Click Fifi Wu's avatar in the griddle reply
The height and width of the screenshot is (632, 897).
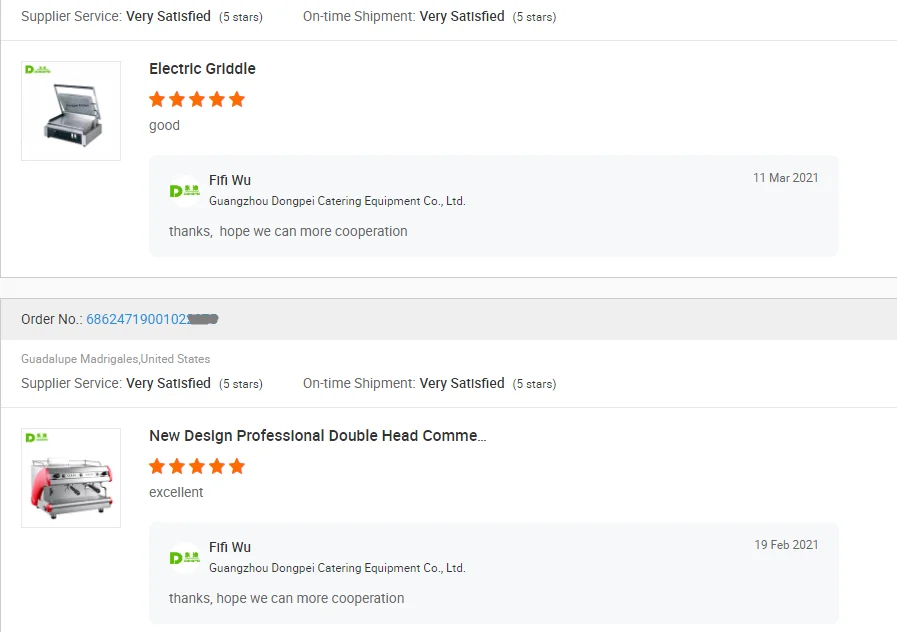click(184, 191)
